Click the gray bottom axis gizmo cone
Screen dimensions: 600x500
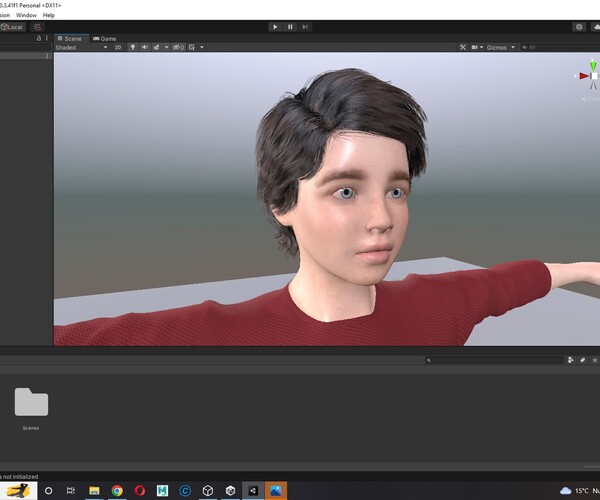click(593, 85)
